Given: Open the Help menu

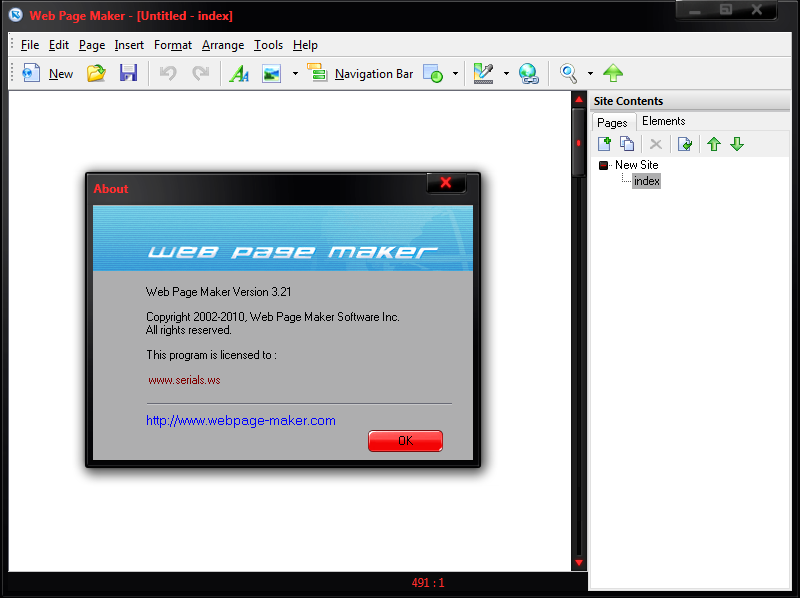Looking at the screenshot, I should click(305, 45).
